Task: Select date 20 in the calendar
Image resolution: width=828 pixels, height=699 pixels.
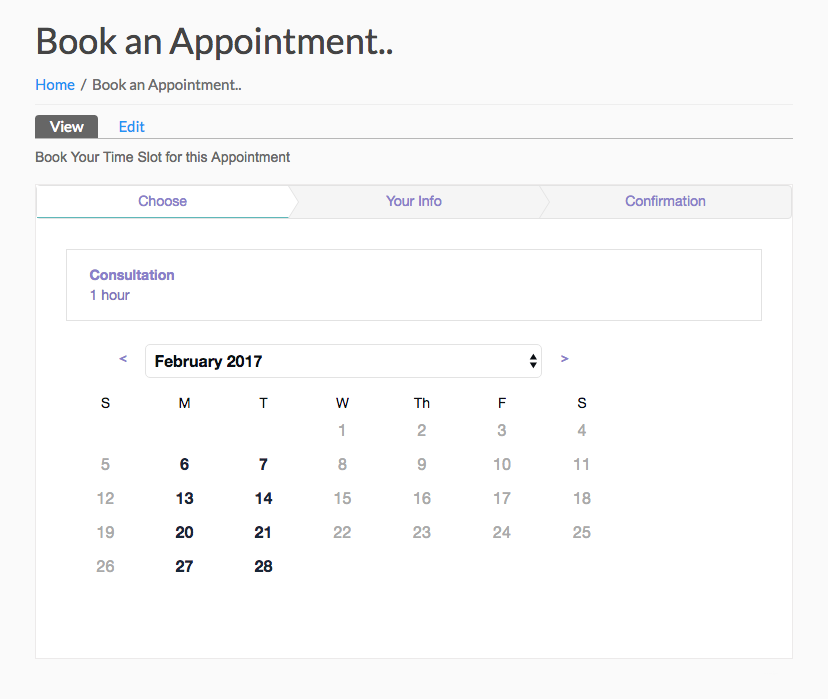Action: [x=184, y=532]
